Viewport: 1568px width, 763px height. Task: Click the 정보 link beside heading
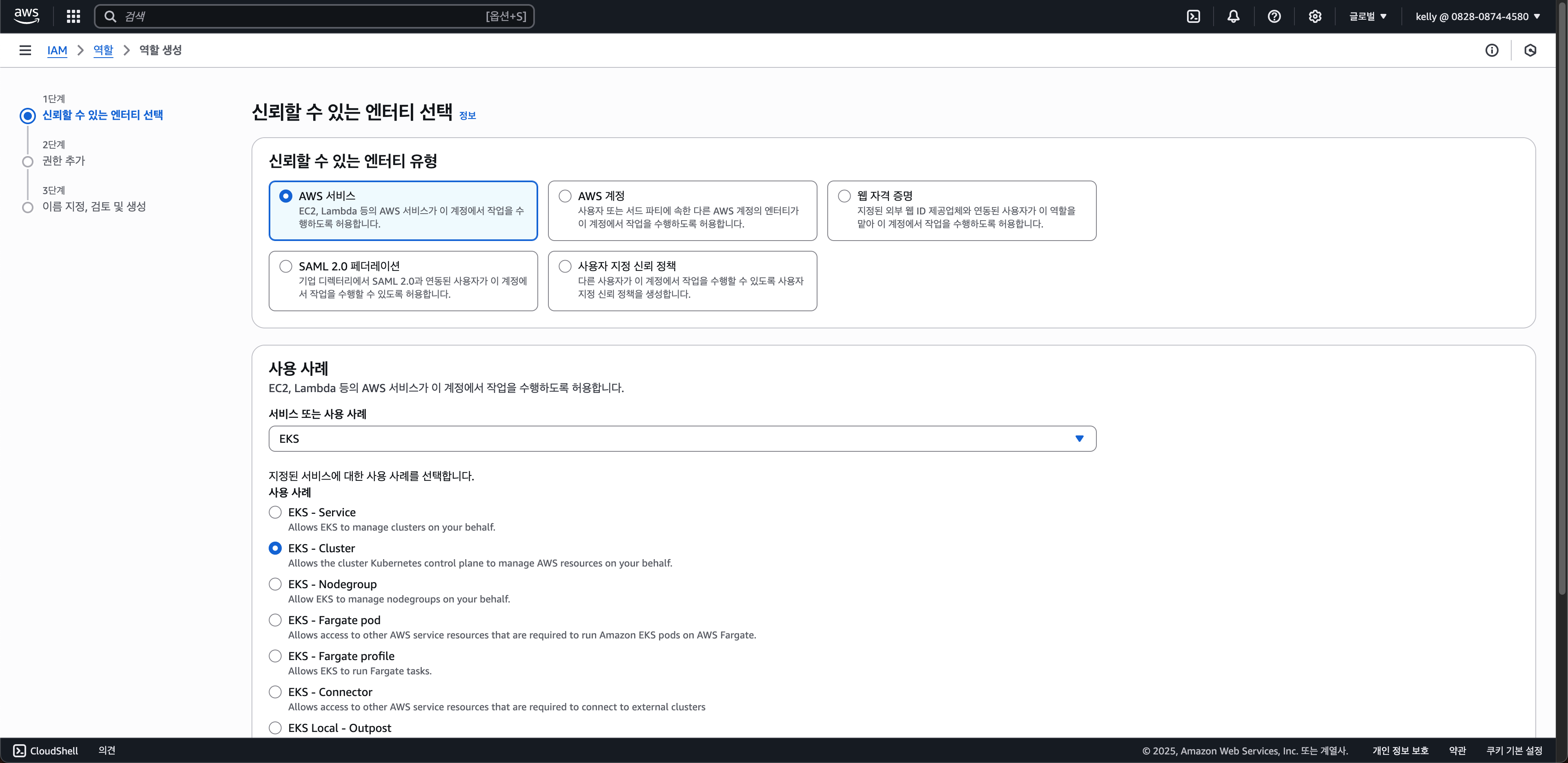[467, 116]
